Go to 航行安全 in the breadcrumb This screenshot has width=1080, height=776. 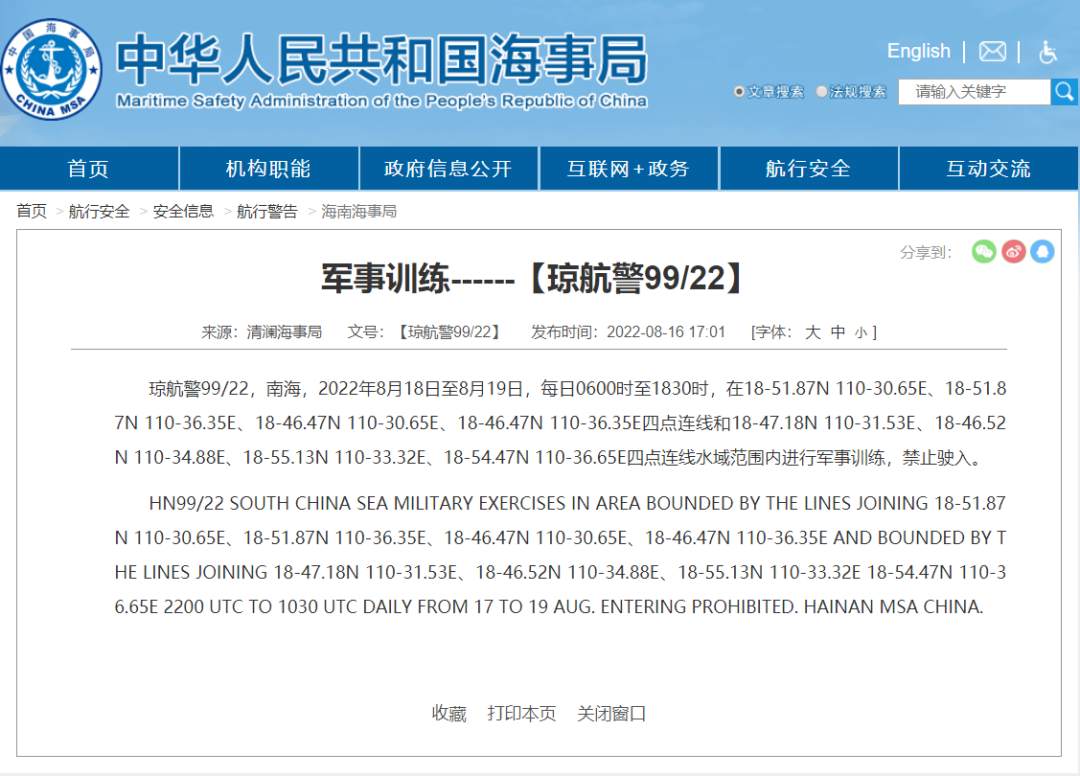[99, 211]
